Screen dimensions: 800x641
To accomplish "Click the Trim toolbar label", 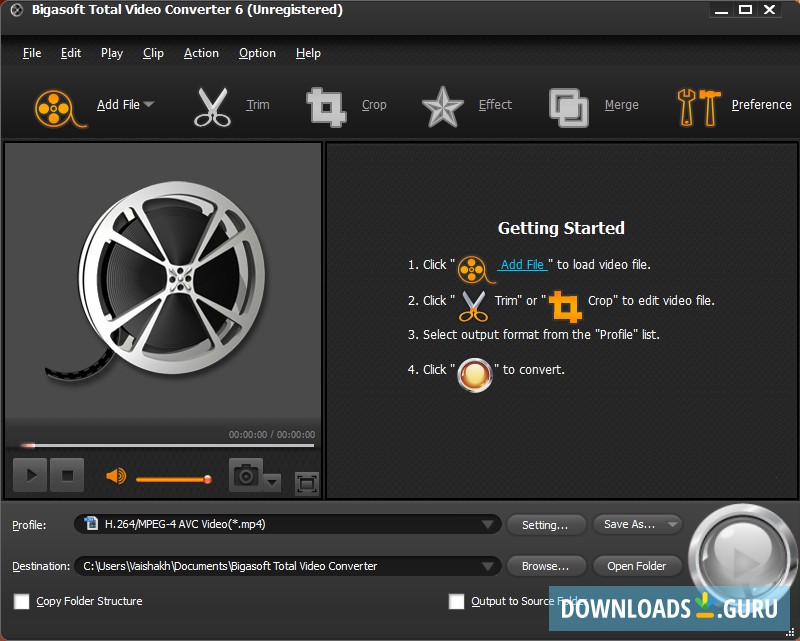I will pyautogui.click(x=258, y=105).
